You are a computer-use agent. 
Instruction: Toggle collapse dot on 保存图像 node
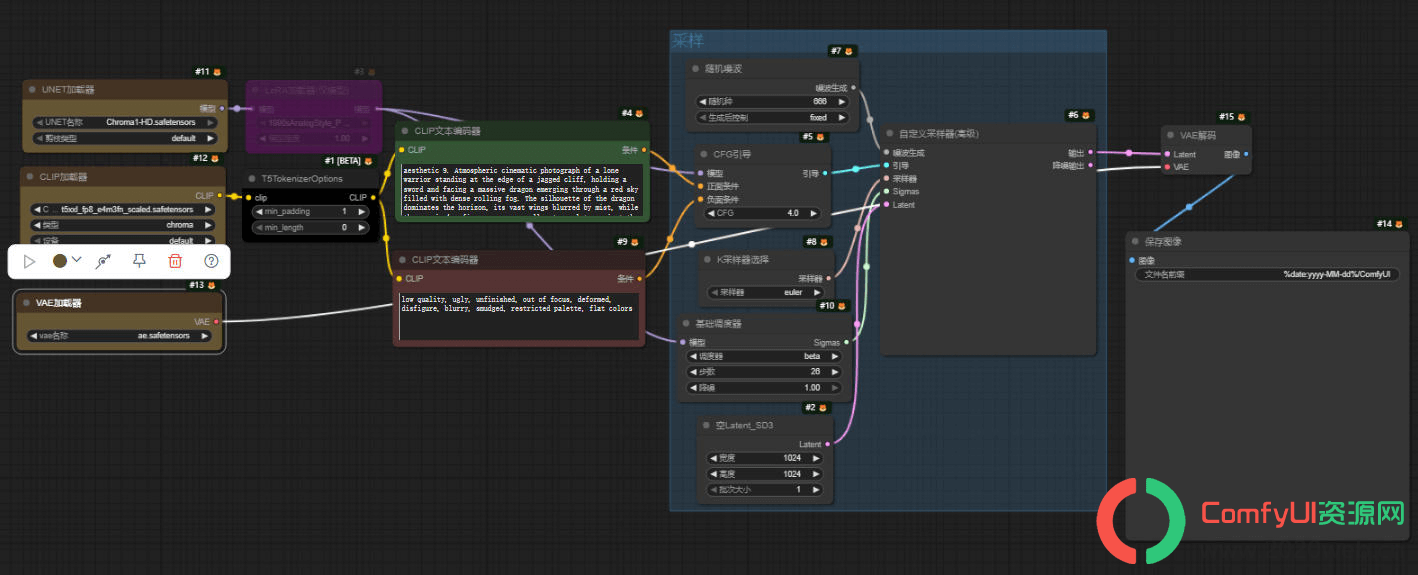(1135, 242)
